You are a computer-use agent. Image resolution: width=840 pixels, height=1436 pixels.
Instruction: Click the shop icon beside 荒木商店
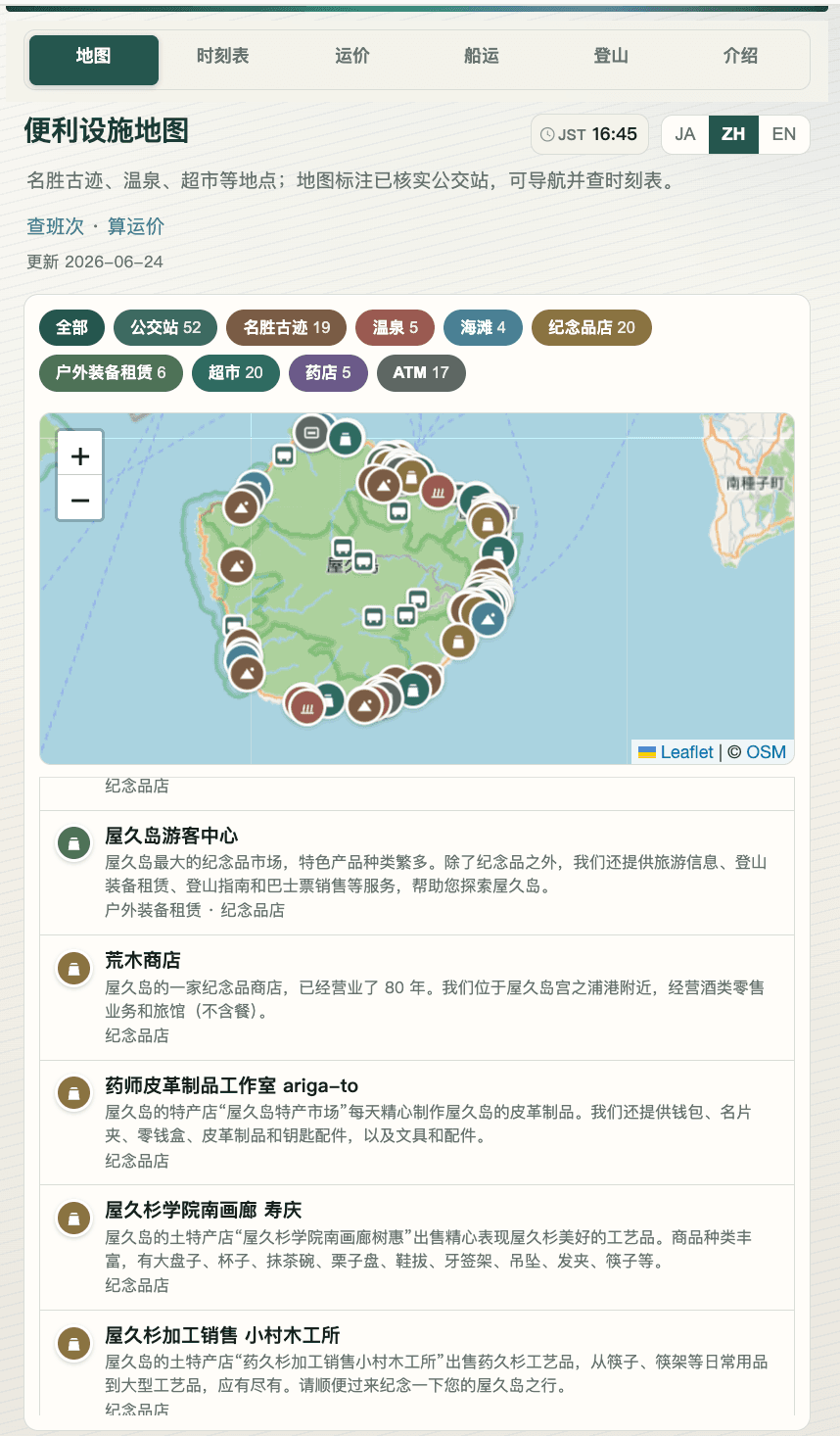click(73, 967)
